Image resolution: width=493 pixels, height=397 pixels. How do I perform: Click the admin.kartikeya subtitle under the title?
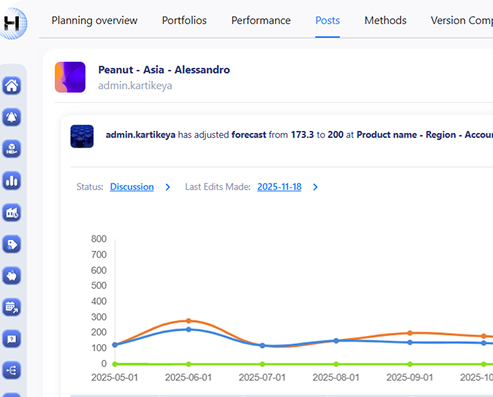(x=135, y=86)
